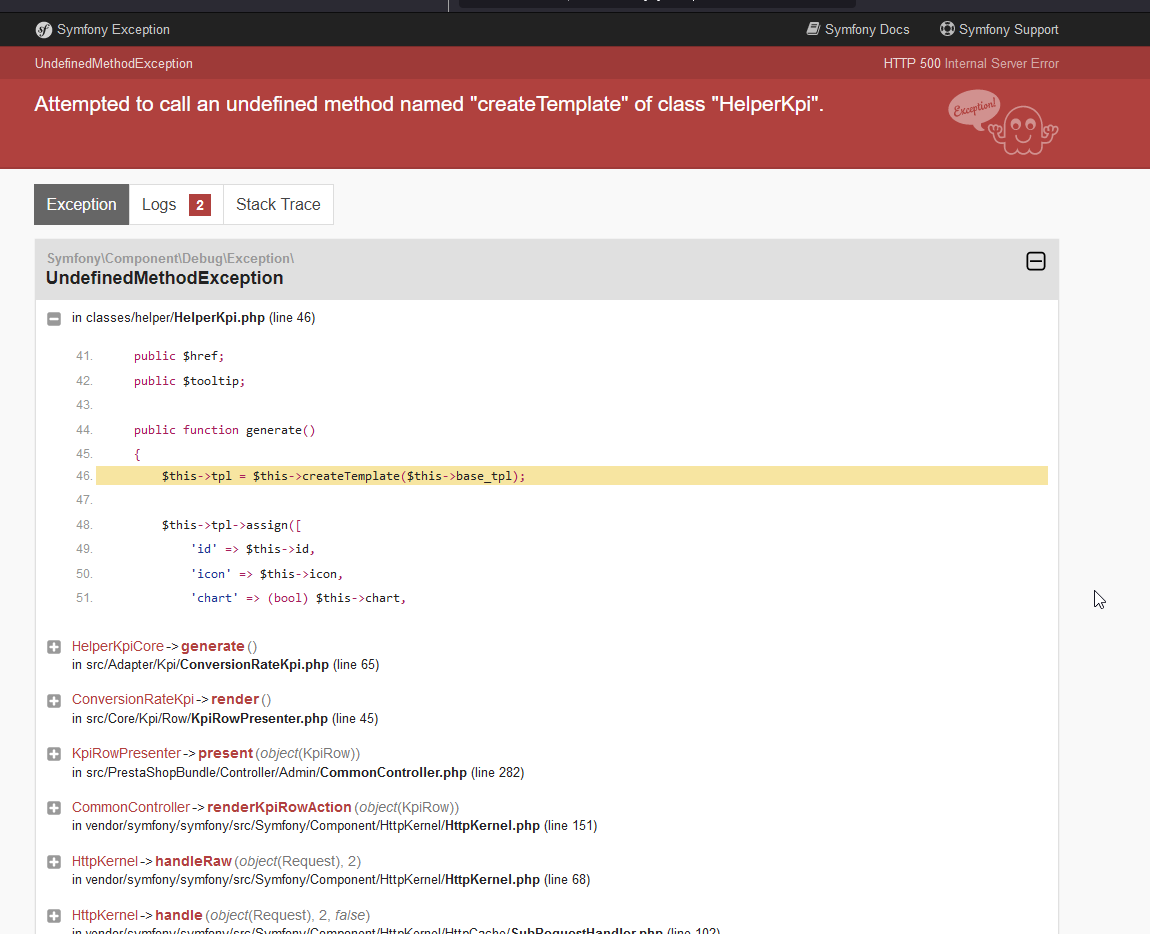Click 'public function generate()' code line
This screenshot has width=1150, height=934.
(224, 430)
